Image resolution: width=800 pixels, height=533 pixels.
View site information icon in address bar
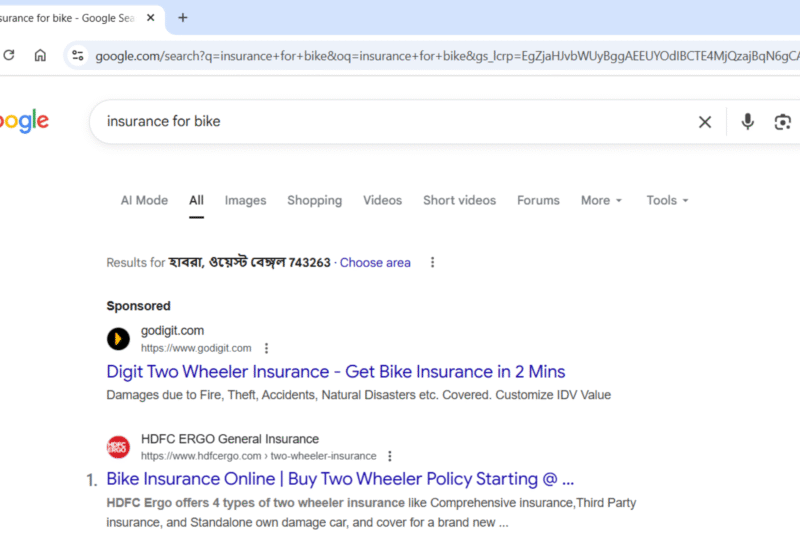pyautogui.click(x=78, y=55)
